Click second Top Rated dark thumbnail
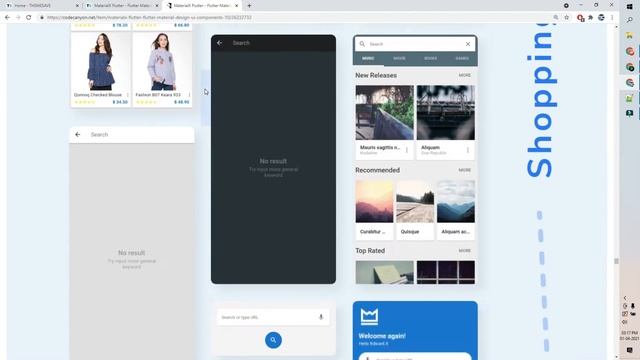 pos(446,272)
